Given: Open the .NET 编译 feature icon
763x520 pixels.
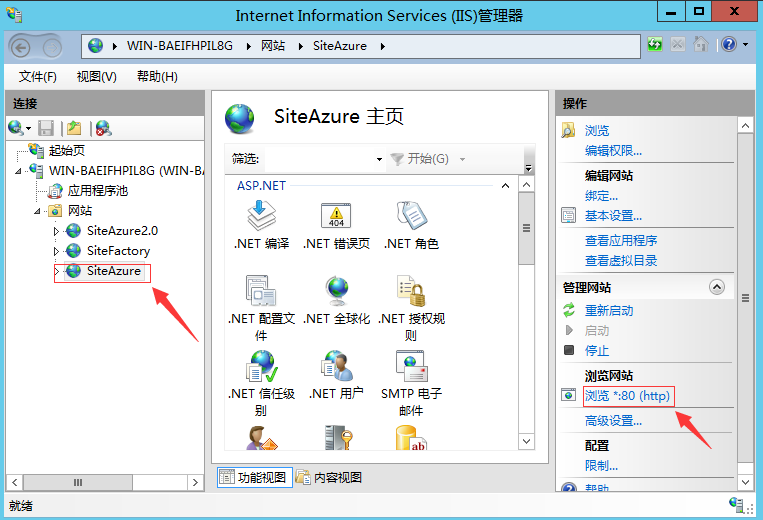Looking at the screenshot, I should pyautogui.click(x=261, y=215).
